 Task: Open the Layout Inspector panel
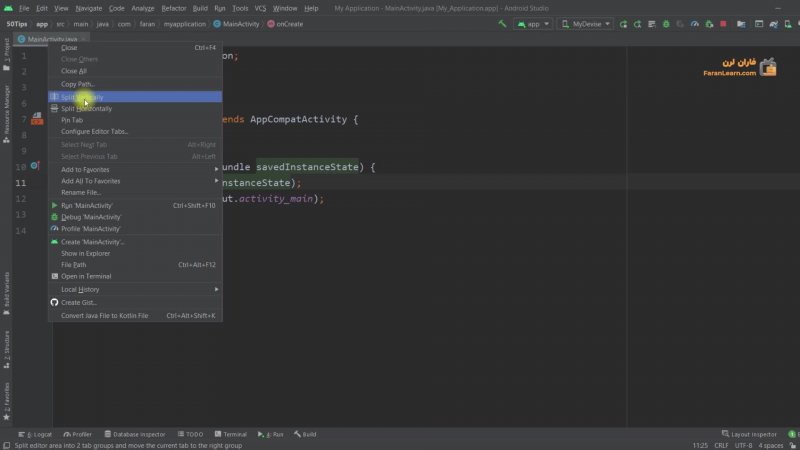coord(750,434)
